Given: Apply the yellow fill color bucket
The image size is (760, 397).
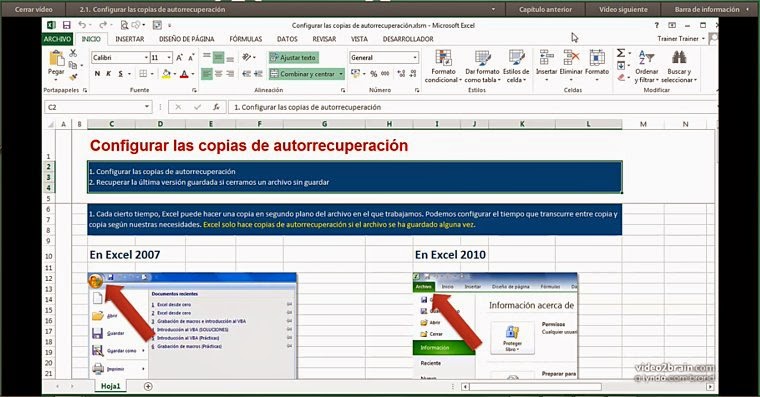Looking at the screenshot, I should pyautogui.click(x=166, y=74).
